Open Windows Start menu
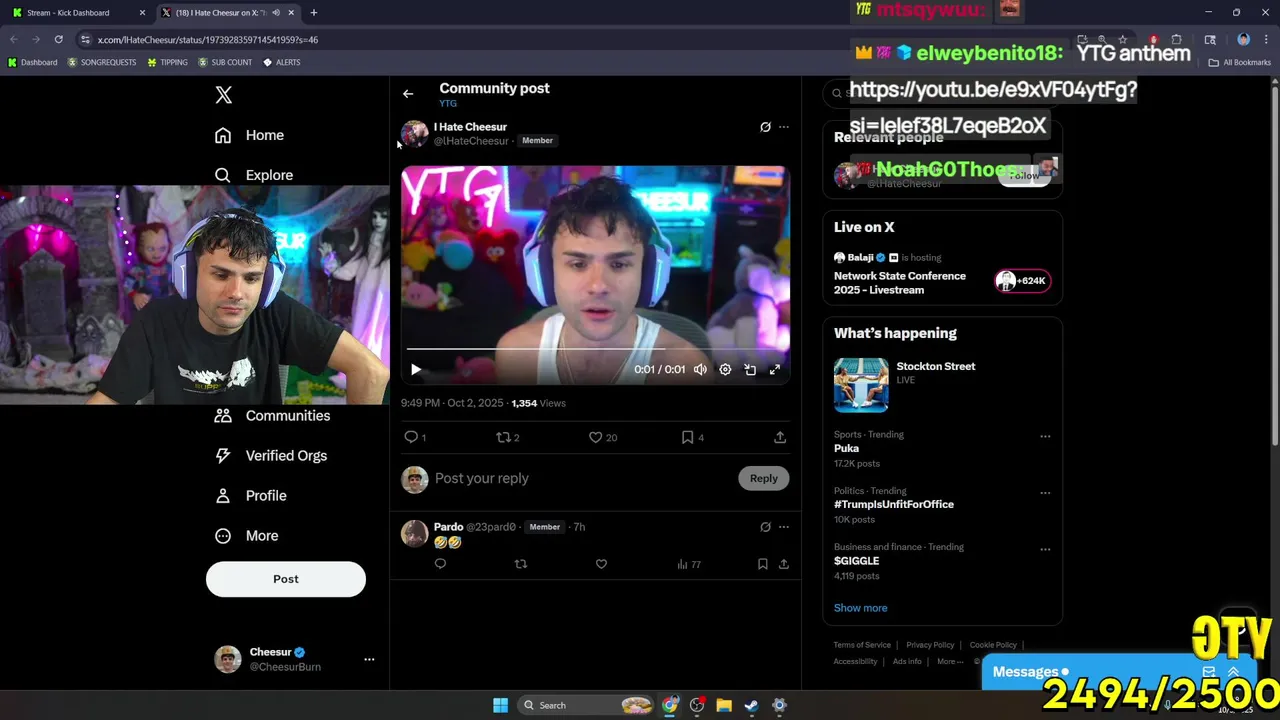 click(500, 706)
